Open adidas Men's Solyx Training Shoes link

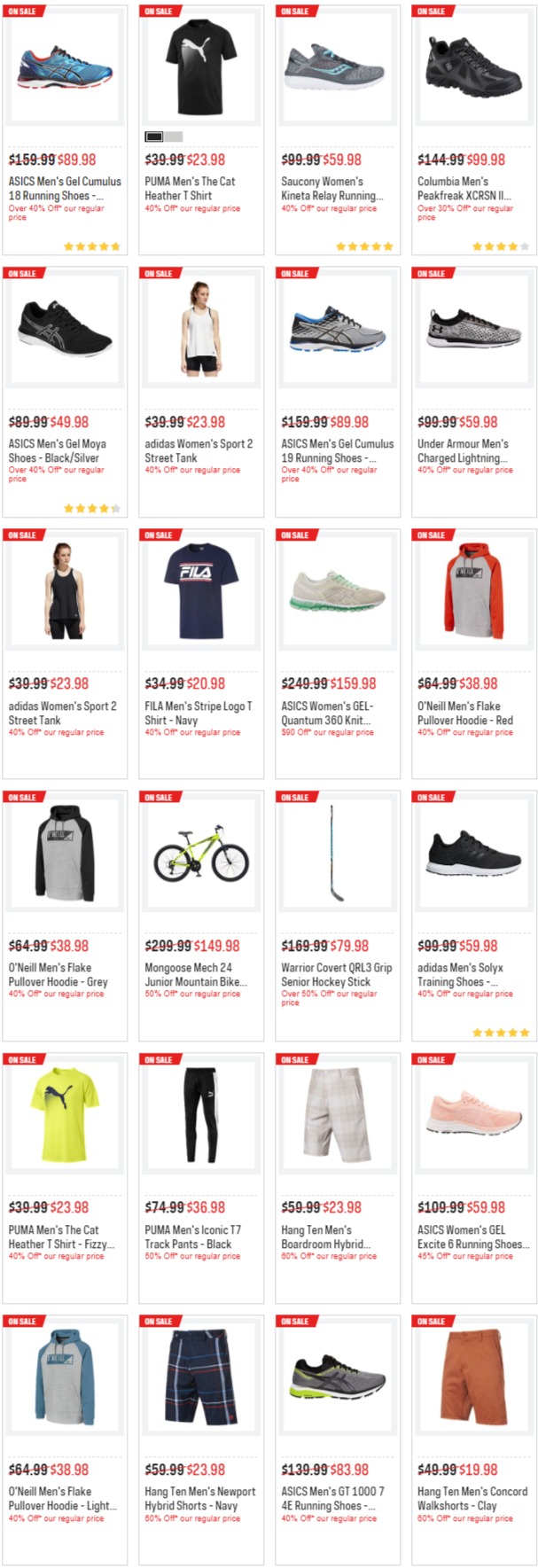pos(460,974)
